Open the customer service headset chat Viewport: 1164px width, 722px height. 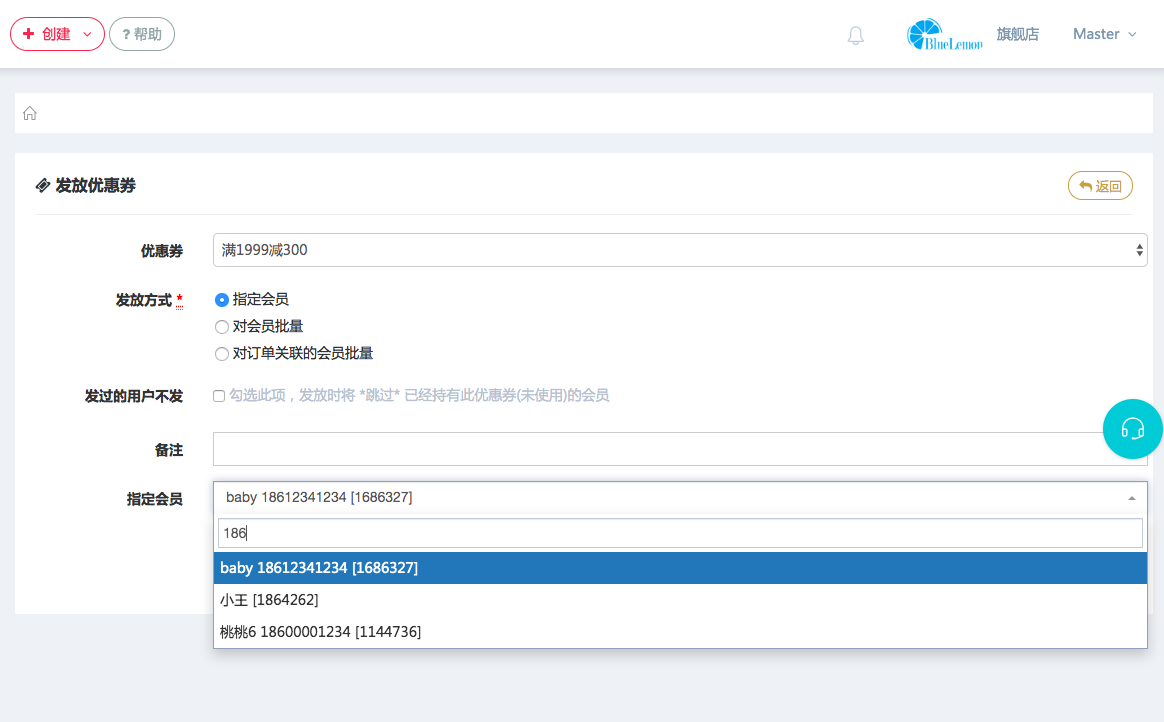pos(1132,429)
